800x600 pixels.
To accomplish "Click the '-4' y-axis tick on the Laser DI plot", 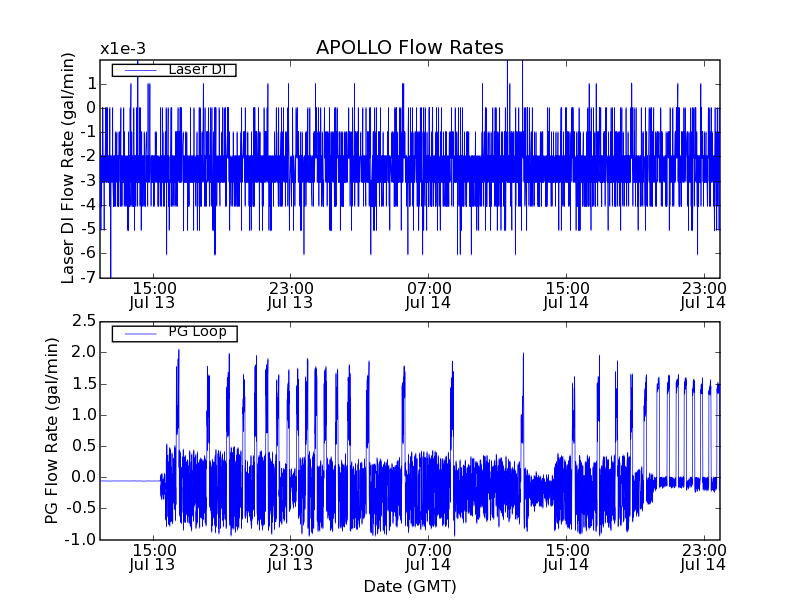I will pos(88,205).
